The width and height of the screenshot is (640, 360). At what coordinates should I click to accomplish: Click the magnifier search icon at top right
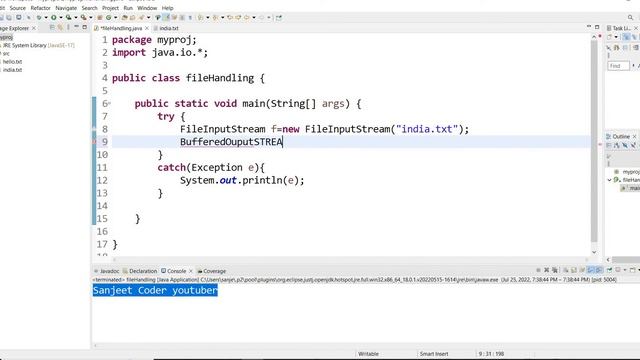631,18
